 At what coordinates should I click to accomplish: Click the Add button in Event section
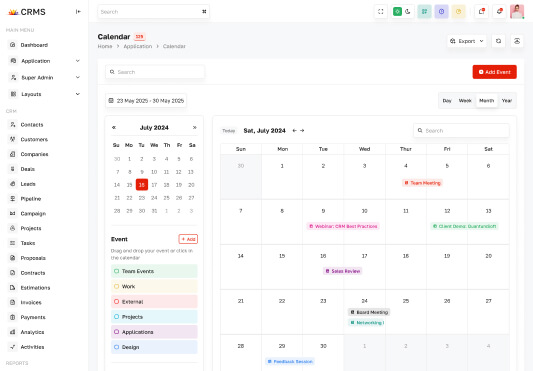188,239
